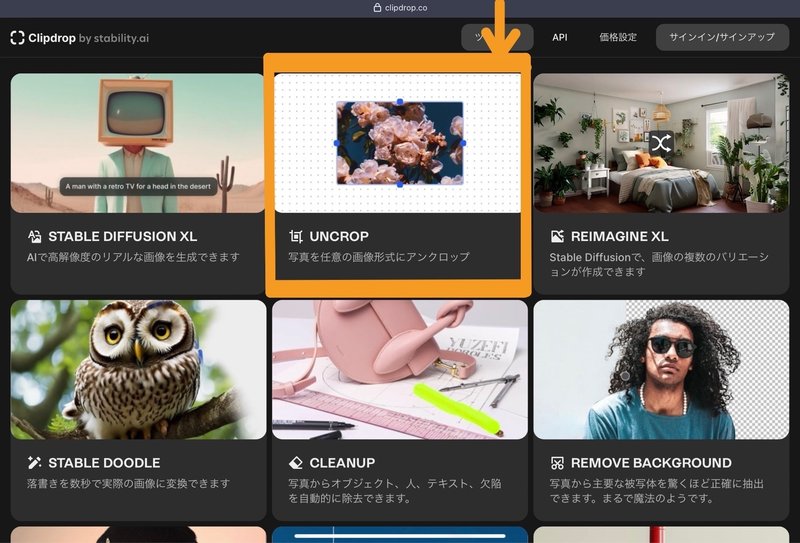The width and height of the screenshot is (800, 543).
Task: Click 'AIで高解像度のリアルな画像を生成できます' text
Action: pyautogui.click(x=133, y=257)
